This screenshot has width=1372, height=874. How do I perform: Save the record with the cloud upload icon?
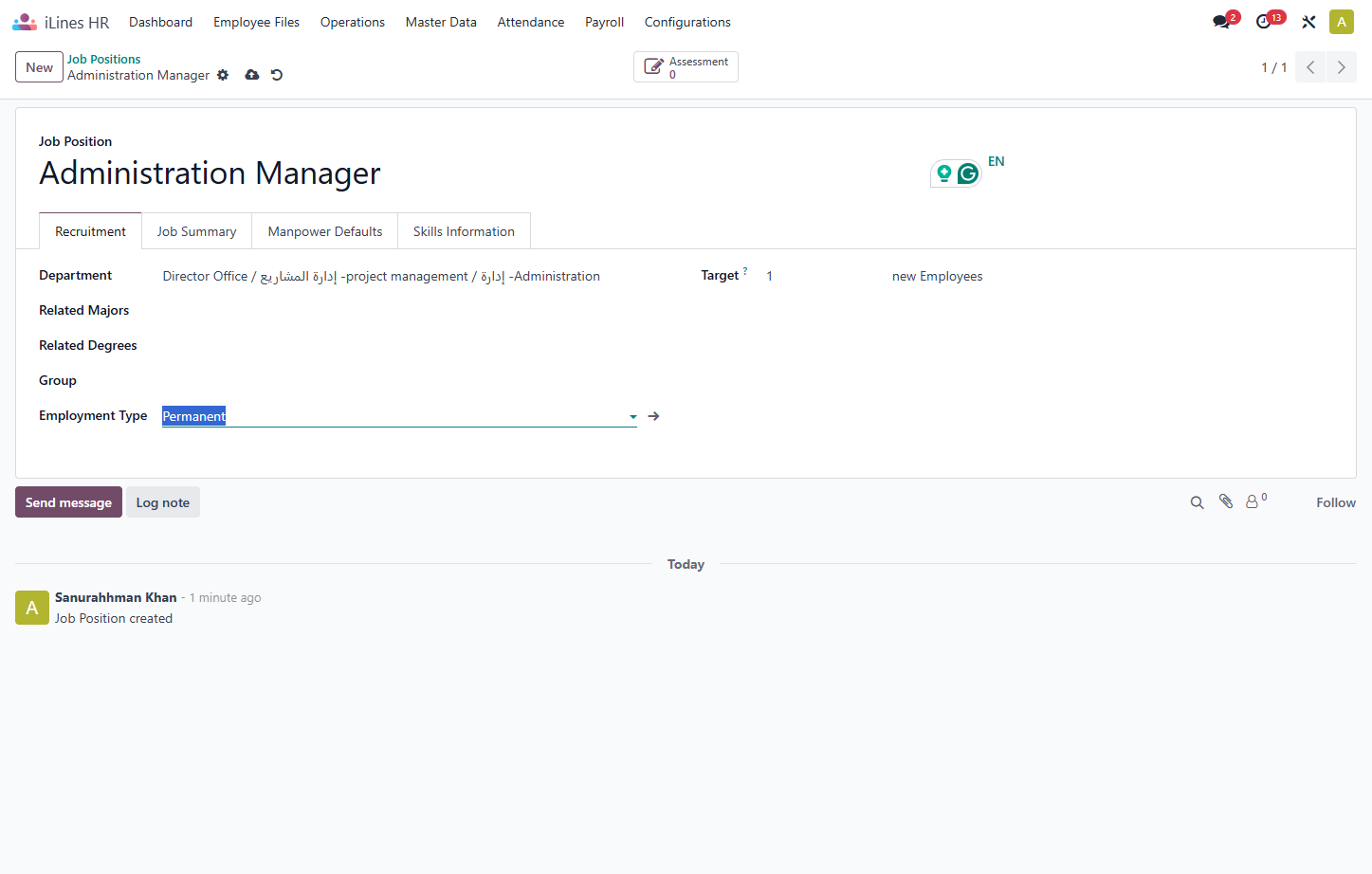(252, 75)
